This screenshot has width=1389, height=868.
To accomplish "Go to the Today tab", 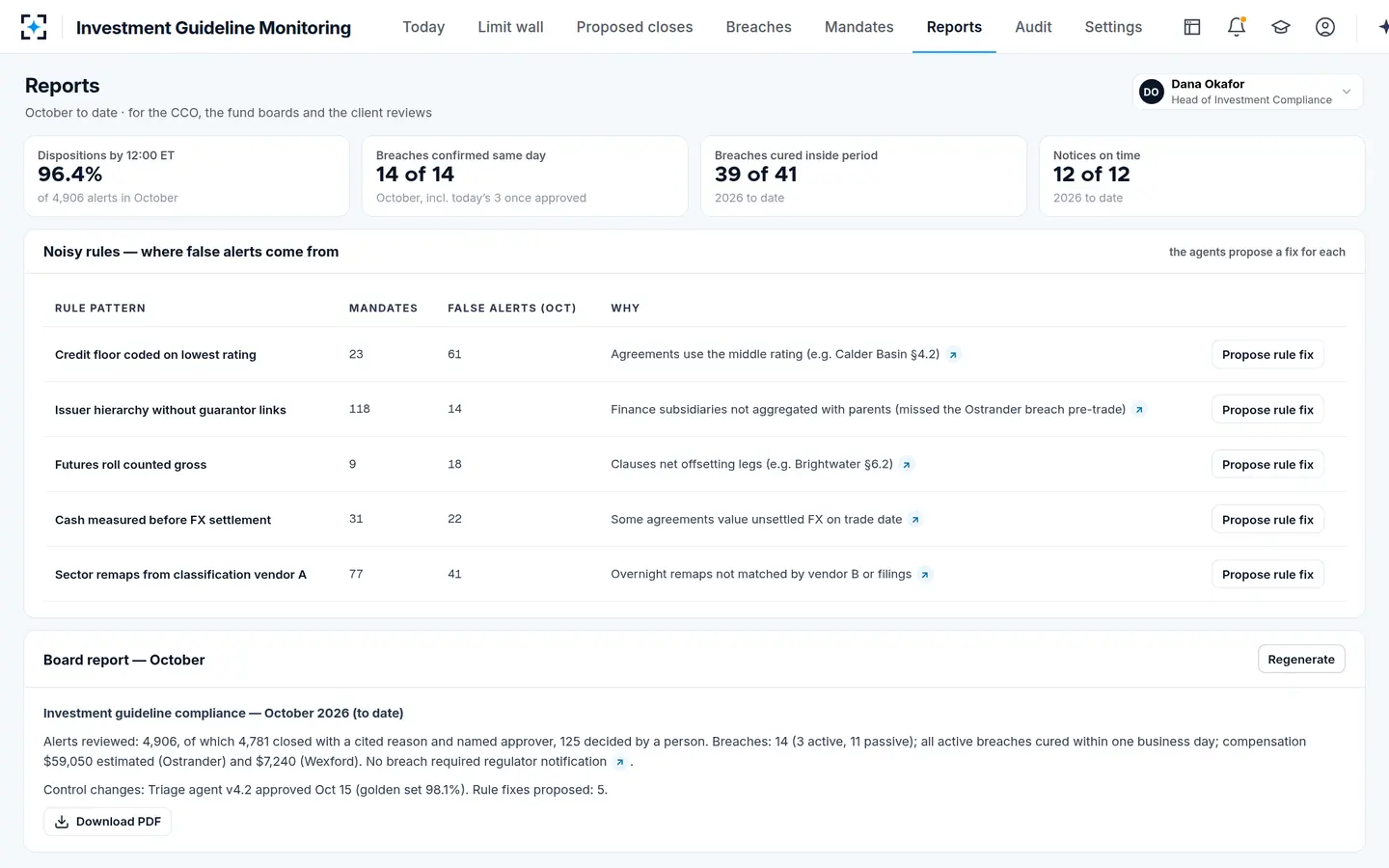I will click(423, 27).
